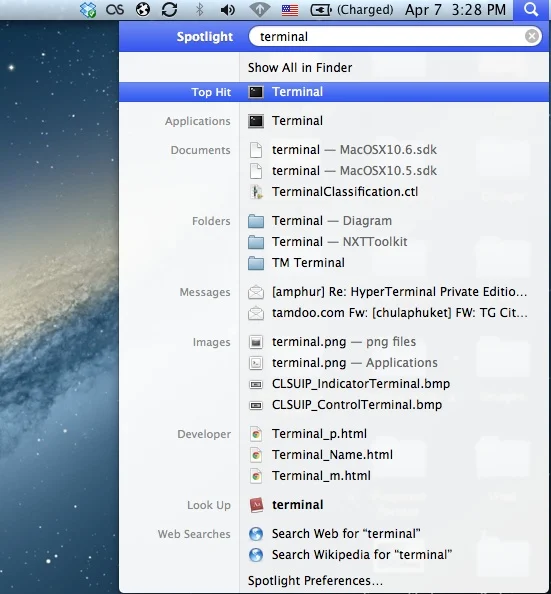Screen dimensions: 551x594
Task: Open CLSUIP_IndicatorTerminal.bmp
Action: point(361,384)
